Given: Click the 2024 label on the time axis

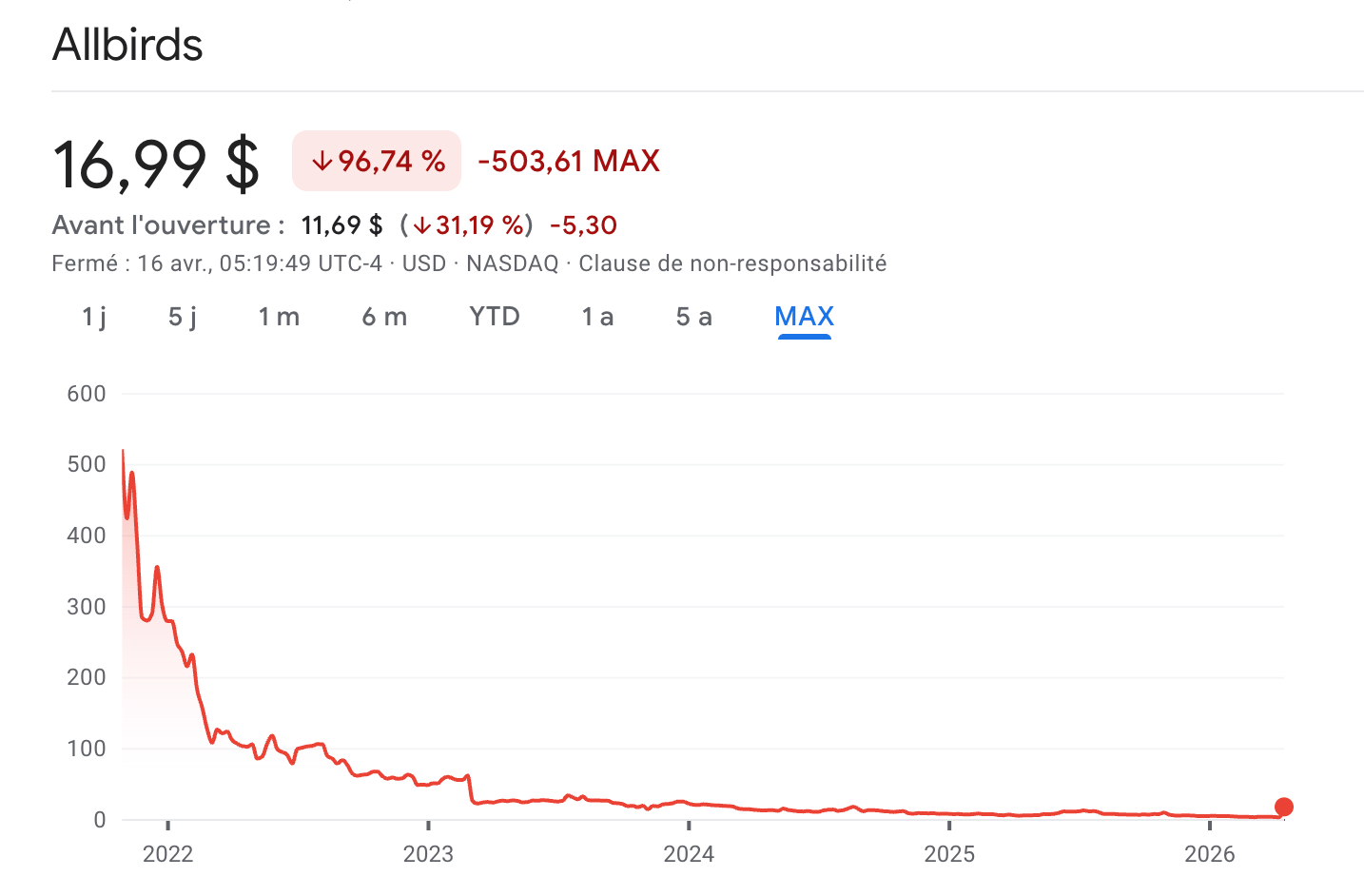Looking at the screenshot, I should (x=689, y=854).
